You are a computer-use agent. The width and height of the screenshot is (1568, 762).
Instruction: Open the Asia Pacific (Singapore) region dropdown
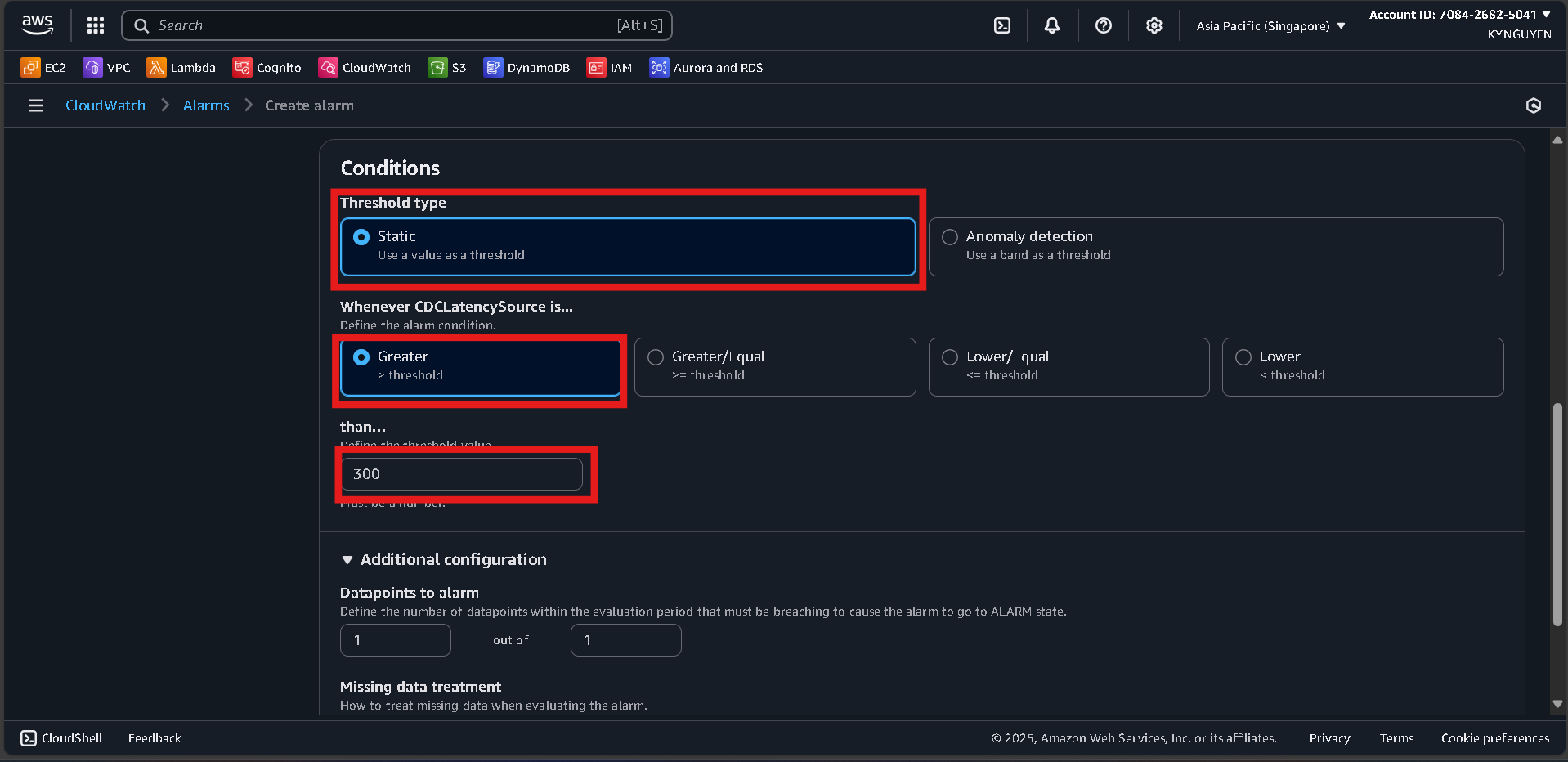coord(1268,25)
